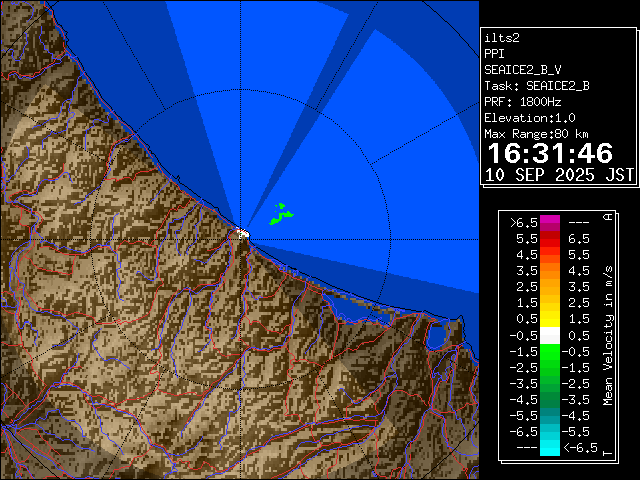Select the yellow 1.5 to 2.5 swatch
The image size is (640, 480).
[549, 303]
